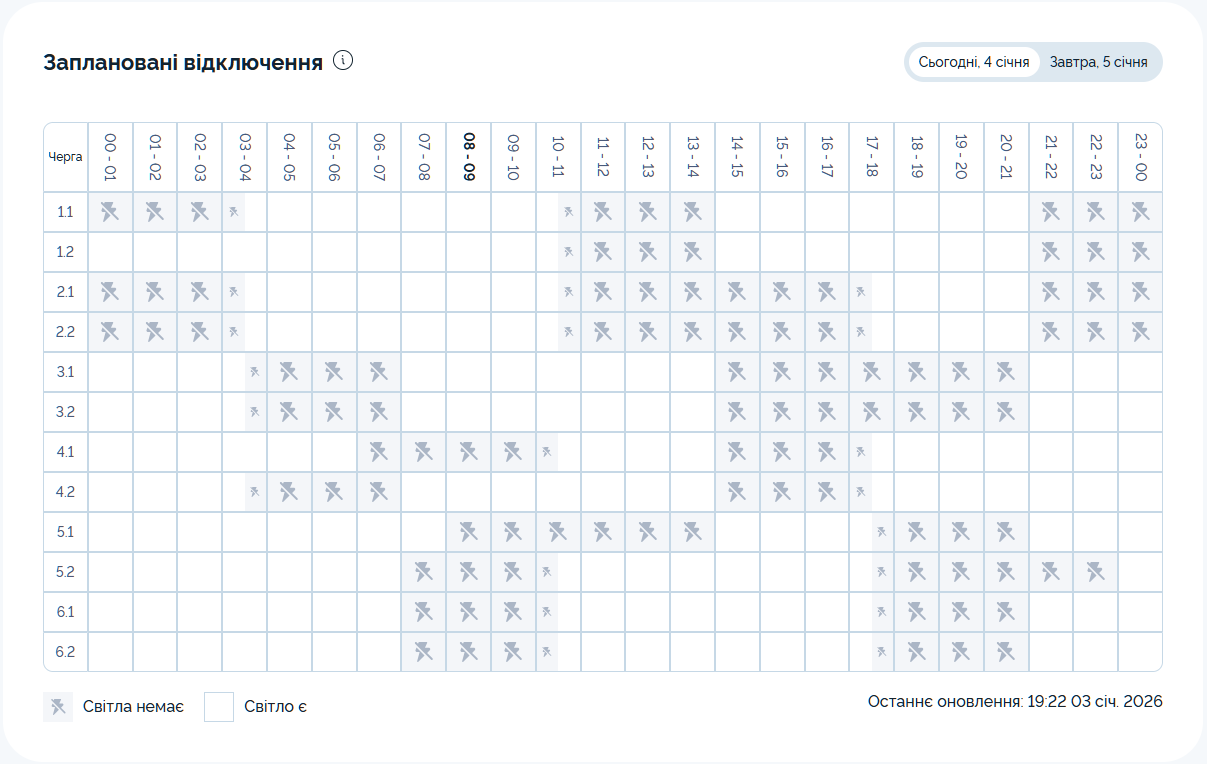Image resolution: width=1207 pixels, height=764 pixels.
Task: Select queue row label 6.1
Action: [x=66, y=612]
